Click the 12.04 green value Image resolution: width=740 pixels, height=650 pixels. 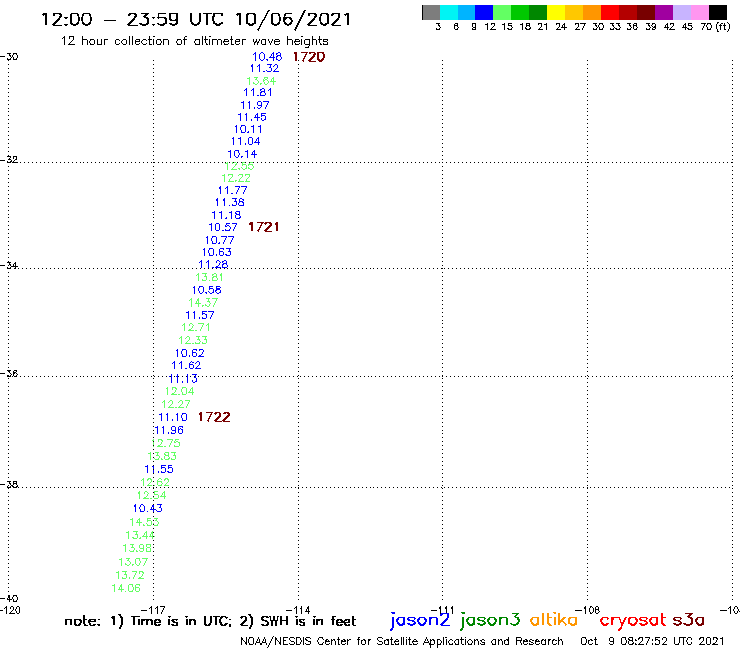[179, 391]
